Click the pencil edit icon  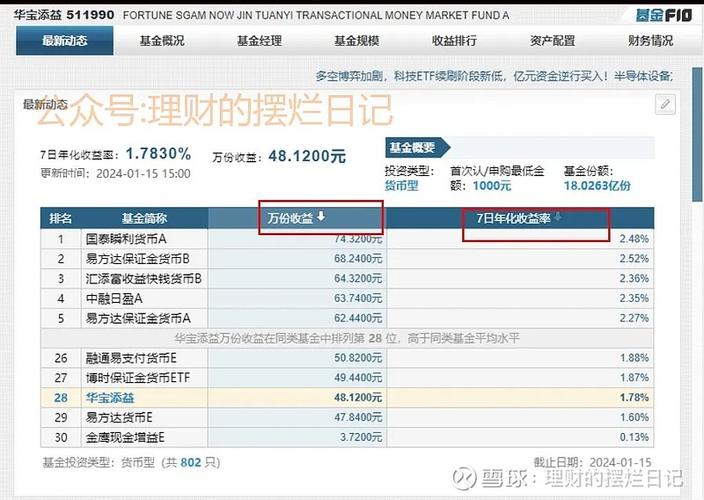coord(665,105)
